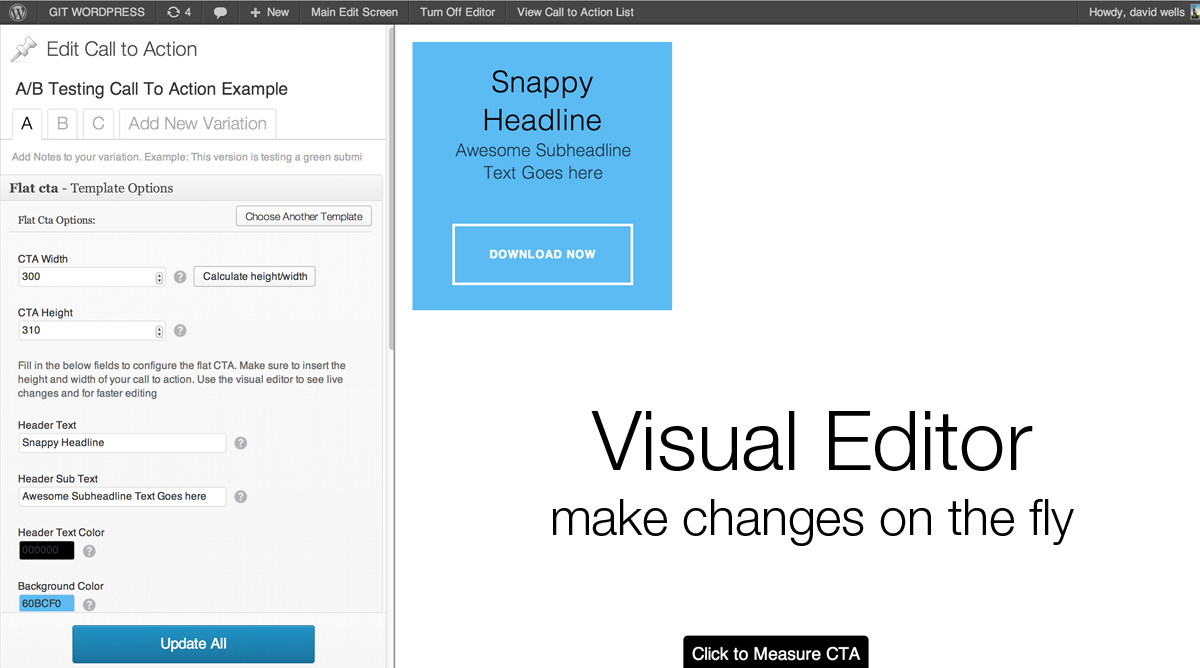This screenshot has width=1200, height=668.
Task: Click the Click to Measure CTA button
Action: point(776,652)
